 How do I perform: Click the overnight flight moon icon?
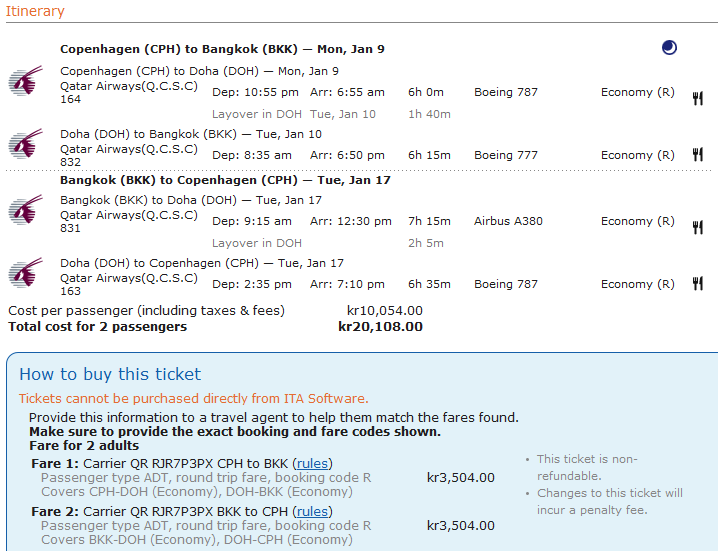tap(669, 48)
